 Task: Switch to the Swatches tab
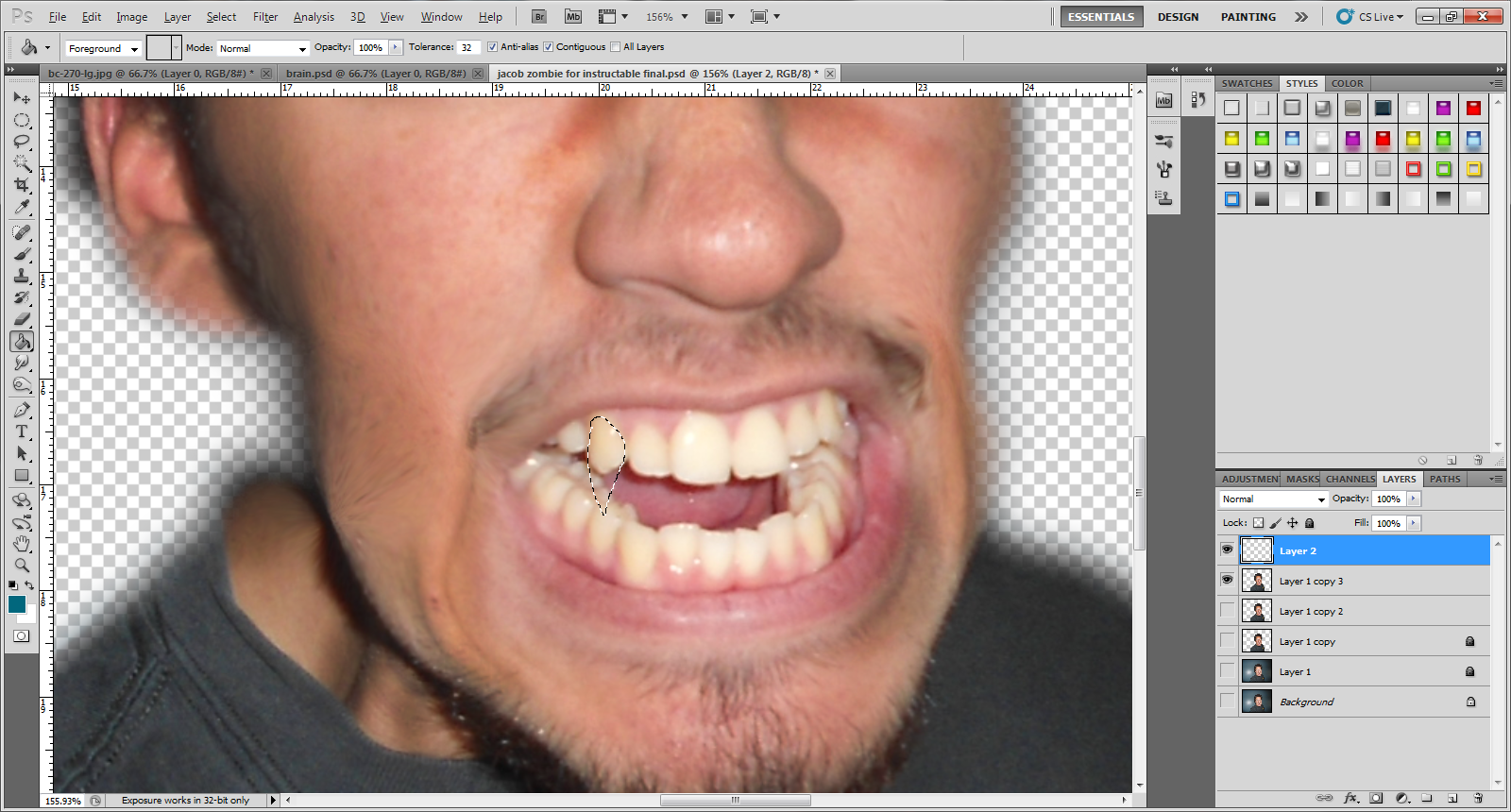click(1247, 83)
